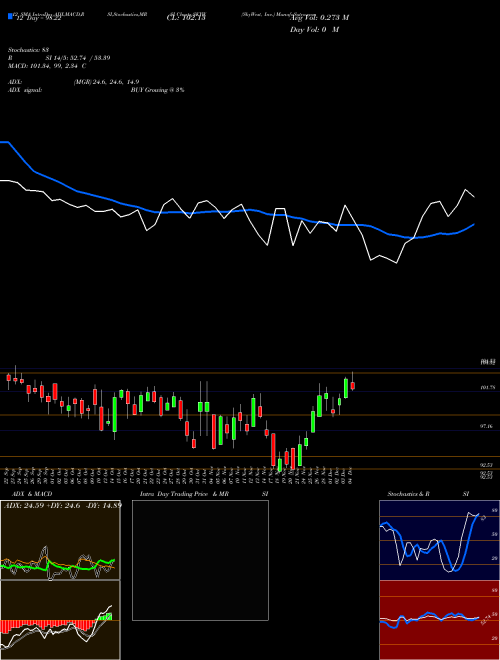Select the '12 Day = 98.22' SMA label
500x660 pixels.
[x=39, y=19]
